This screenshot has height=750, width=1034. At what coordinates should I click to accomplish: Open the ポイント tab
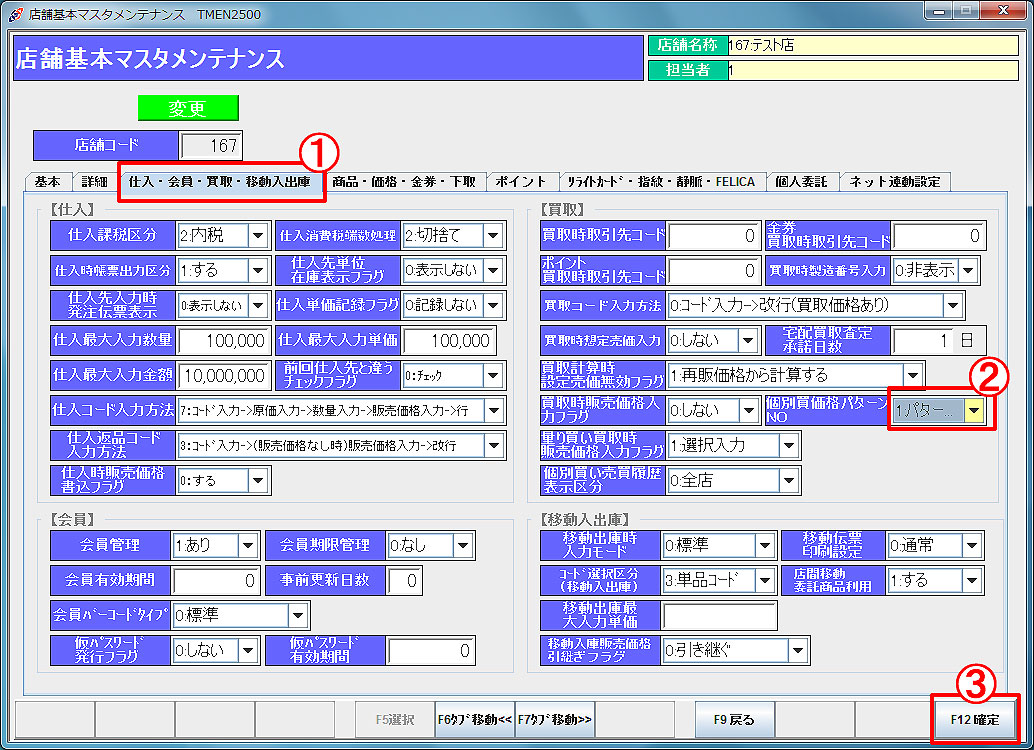522,182
